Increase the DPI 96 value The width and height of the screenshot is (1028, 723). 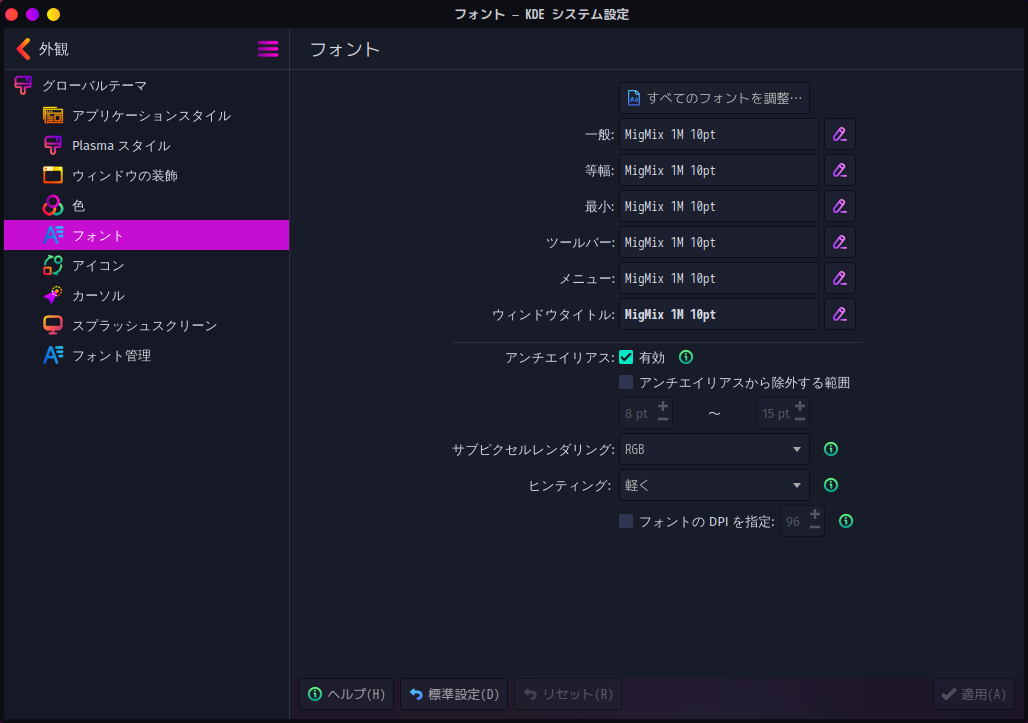[x=815, y=515]
